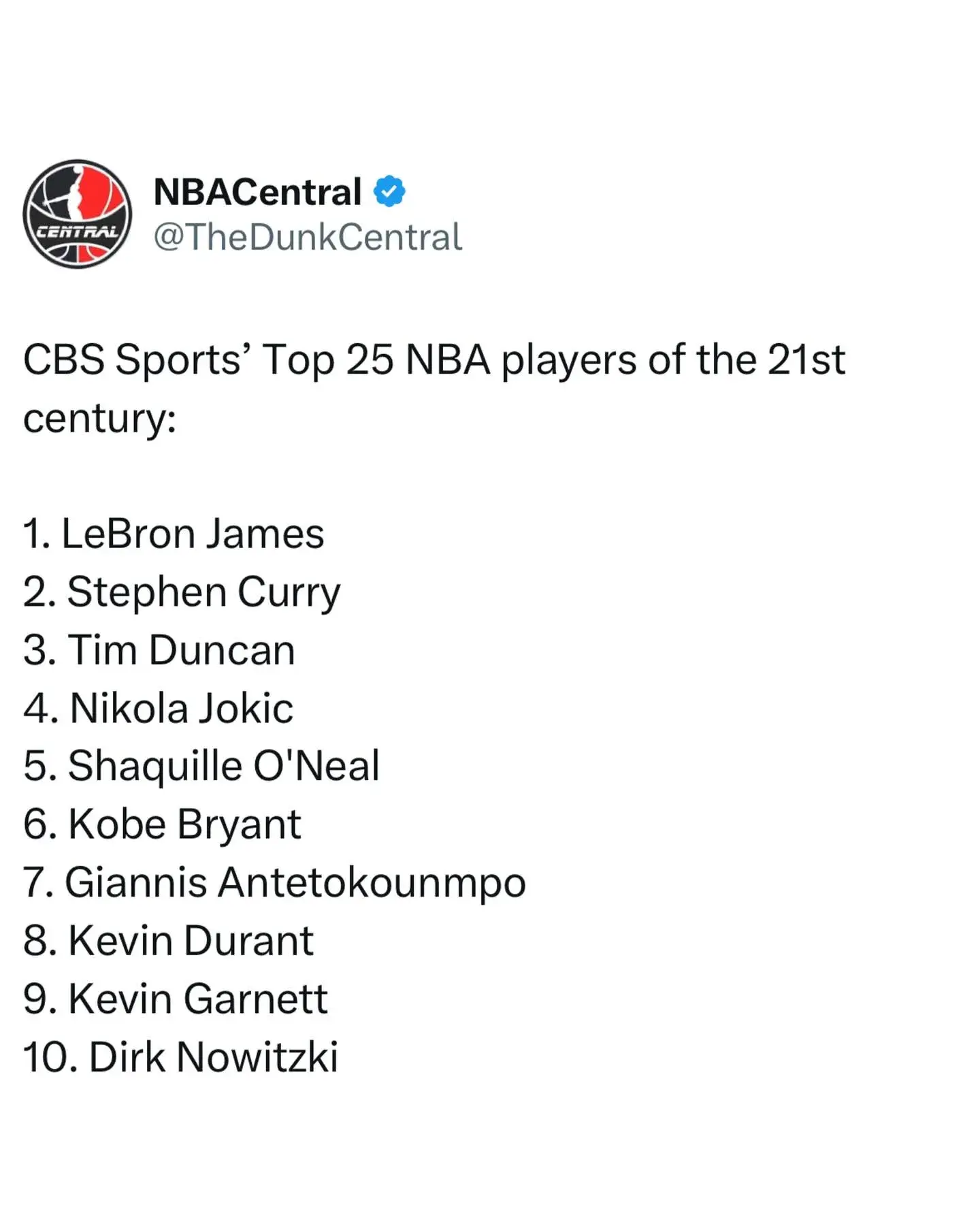The image size is (980, 1224).
Task: Click the blue verified checkmark badge
Action: click(x=389, y=191)
